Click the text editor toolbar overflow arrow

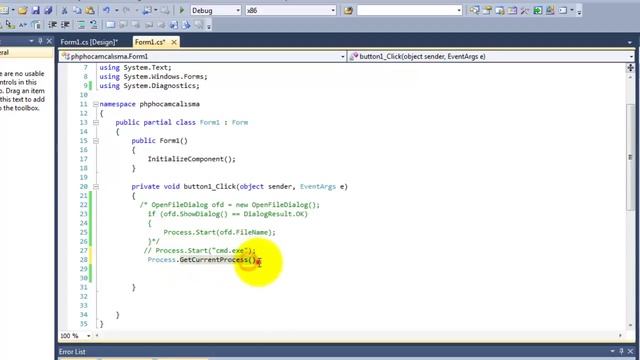coord(209,27)
